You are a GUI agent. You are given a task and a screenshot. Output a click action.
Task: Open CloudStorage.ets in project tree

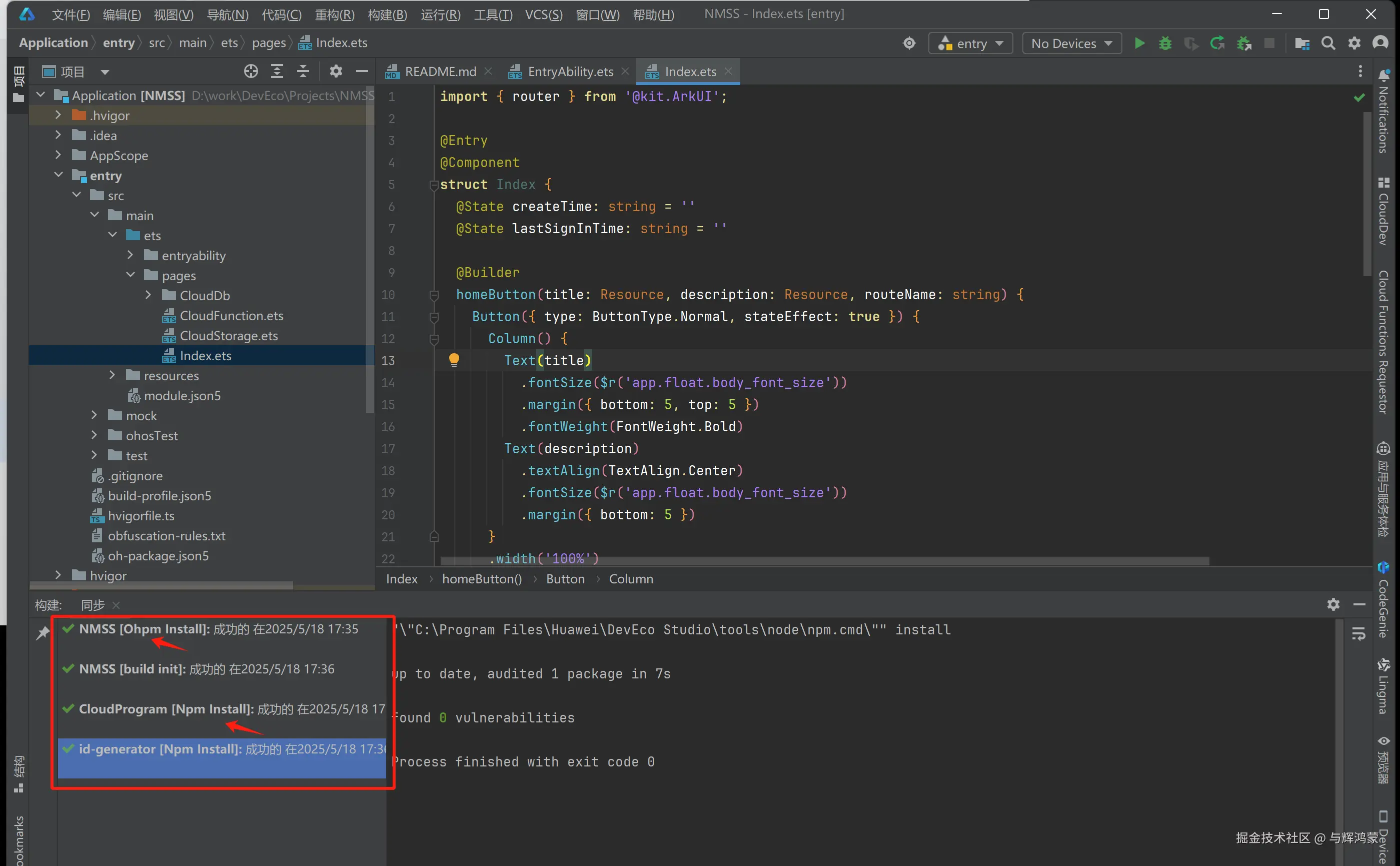click(229, 336)
